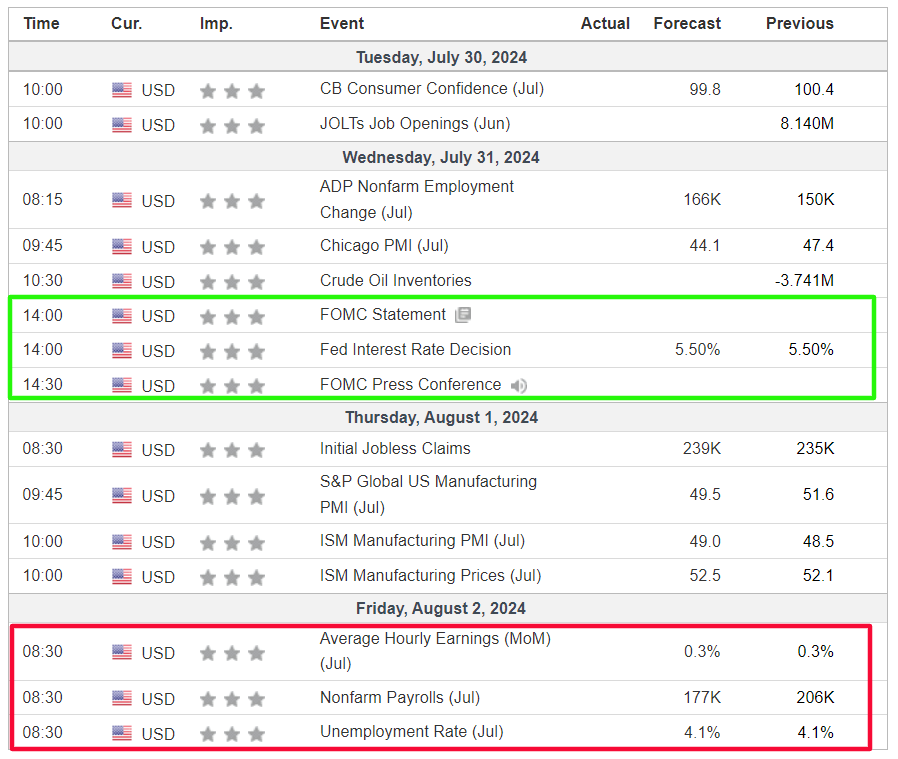Open Crude Oil Inventories event
This screenshot has width=898, height=759.
coord(396,280)
